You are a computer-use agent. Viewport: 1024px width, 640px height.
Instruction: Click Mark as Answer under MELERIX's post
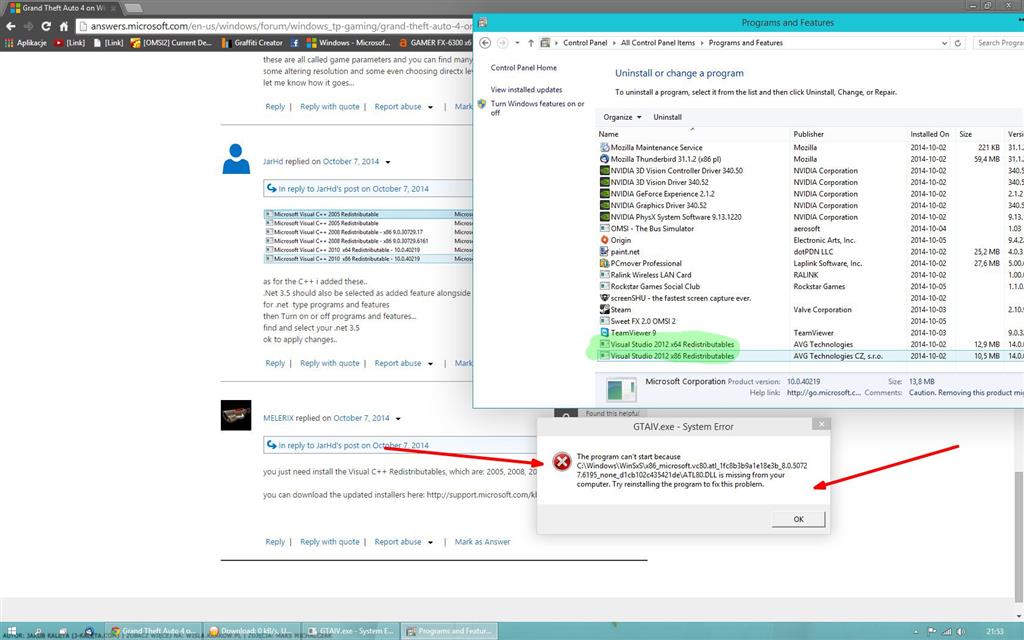(x=482, y=541)
